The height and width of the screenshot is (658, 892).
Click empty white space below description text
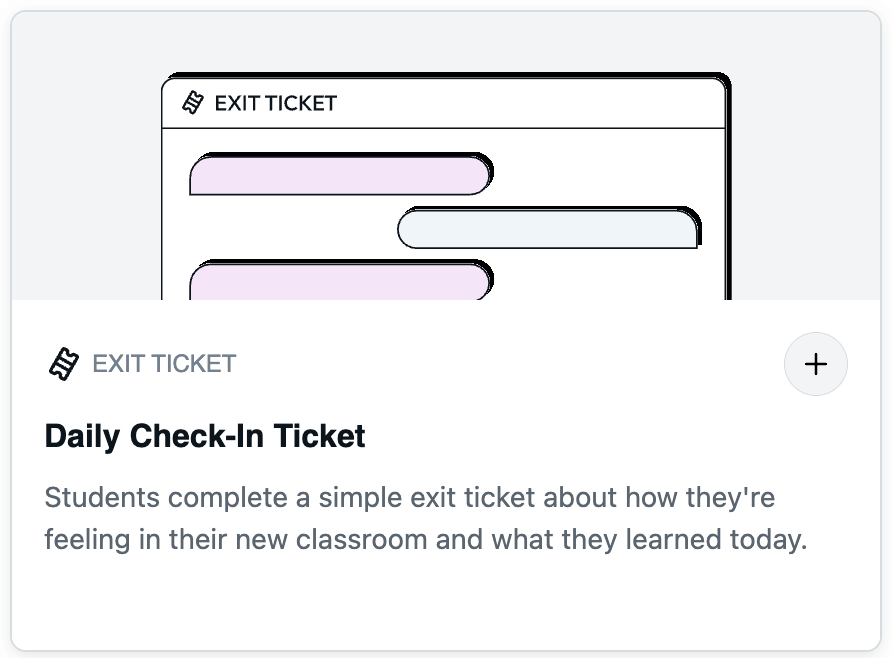[x=446, y=603]
